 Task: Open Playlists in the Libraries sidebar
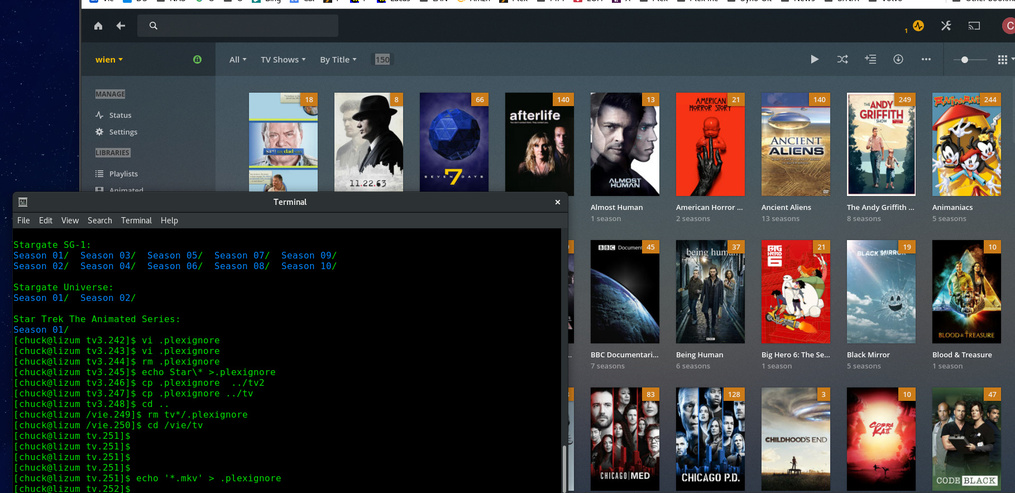point(123,174)
